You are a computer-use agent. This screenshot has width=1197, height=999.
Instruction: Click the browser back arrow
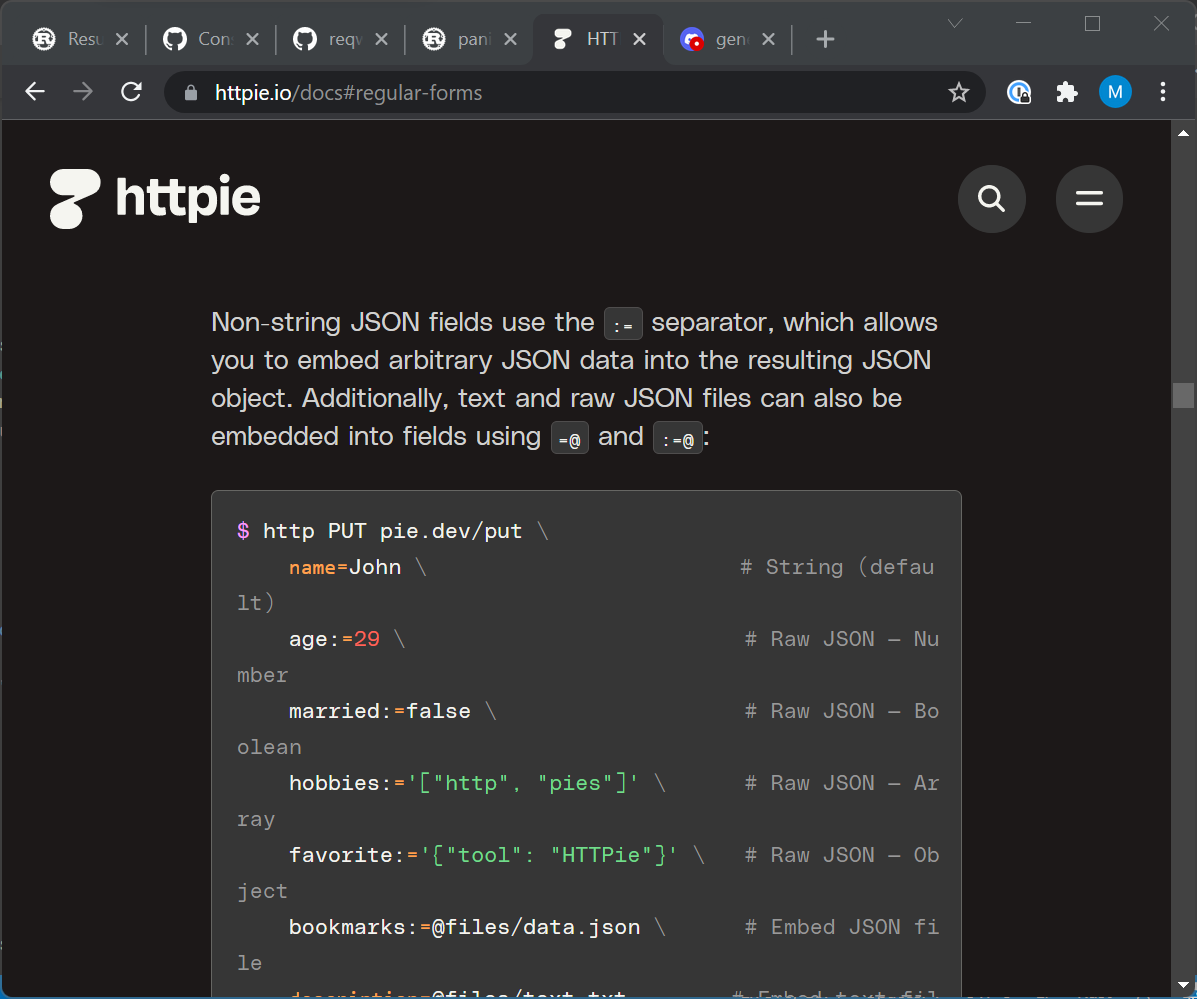tap(35, 92)
